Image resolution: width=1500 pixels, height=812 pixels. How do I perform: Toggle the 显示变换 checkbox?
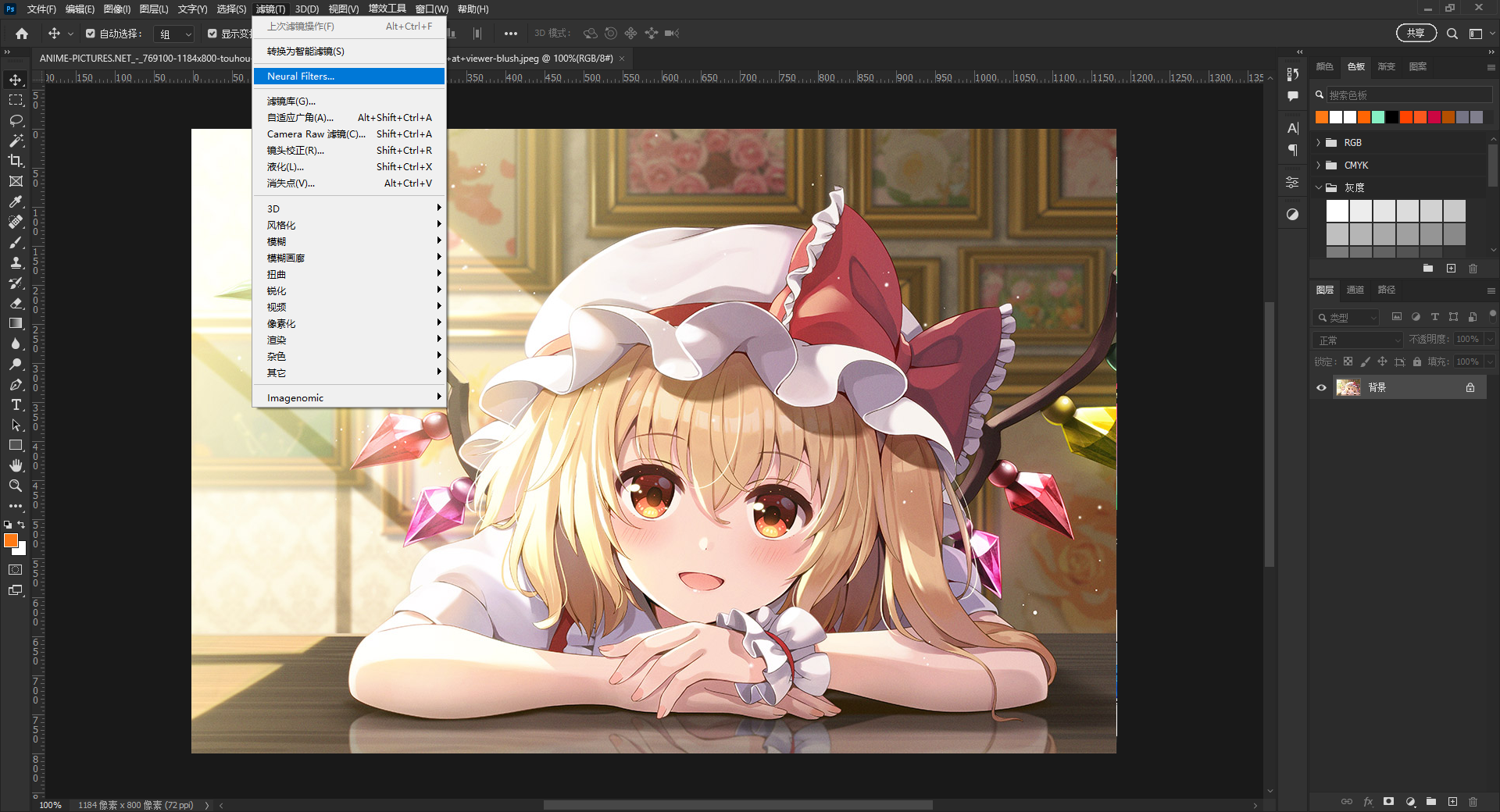tap(212, 34)
